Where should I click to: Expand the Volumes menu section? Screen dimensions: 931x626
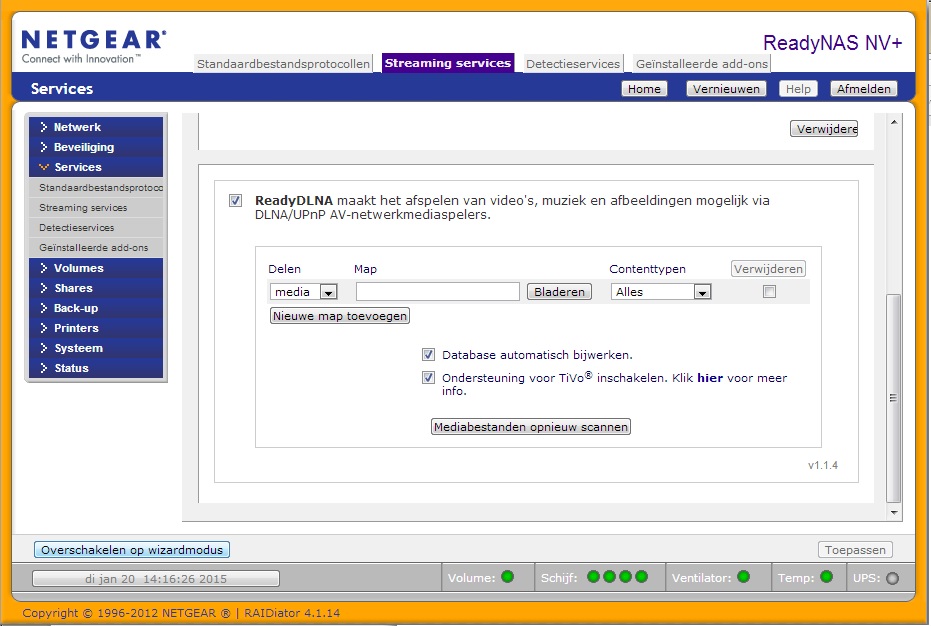[x=78, y=268]
